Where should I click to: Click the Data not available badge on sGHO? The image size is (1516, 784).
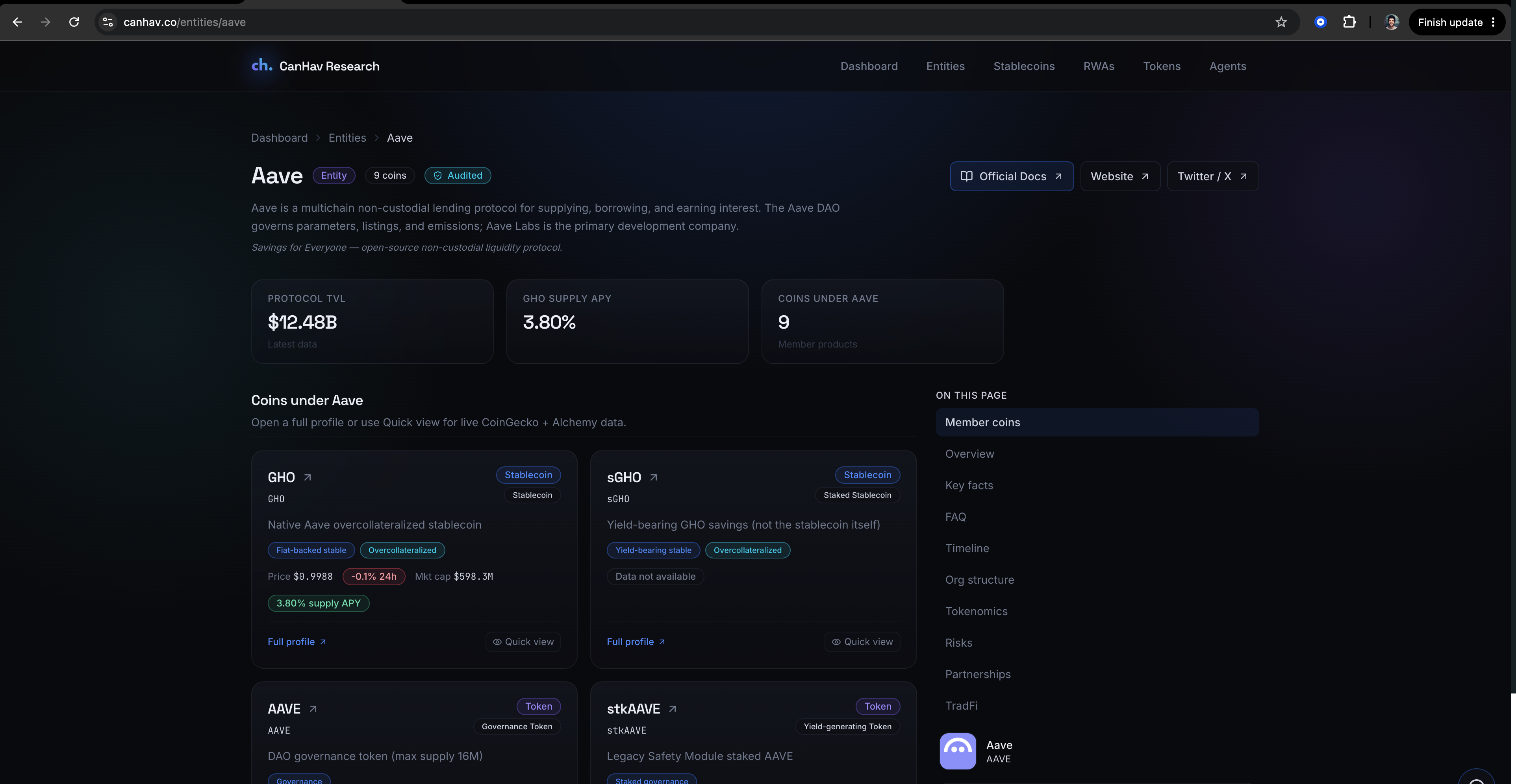655,576
